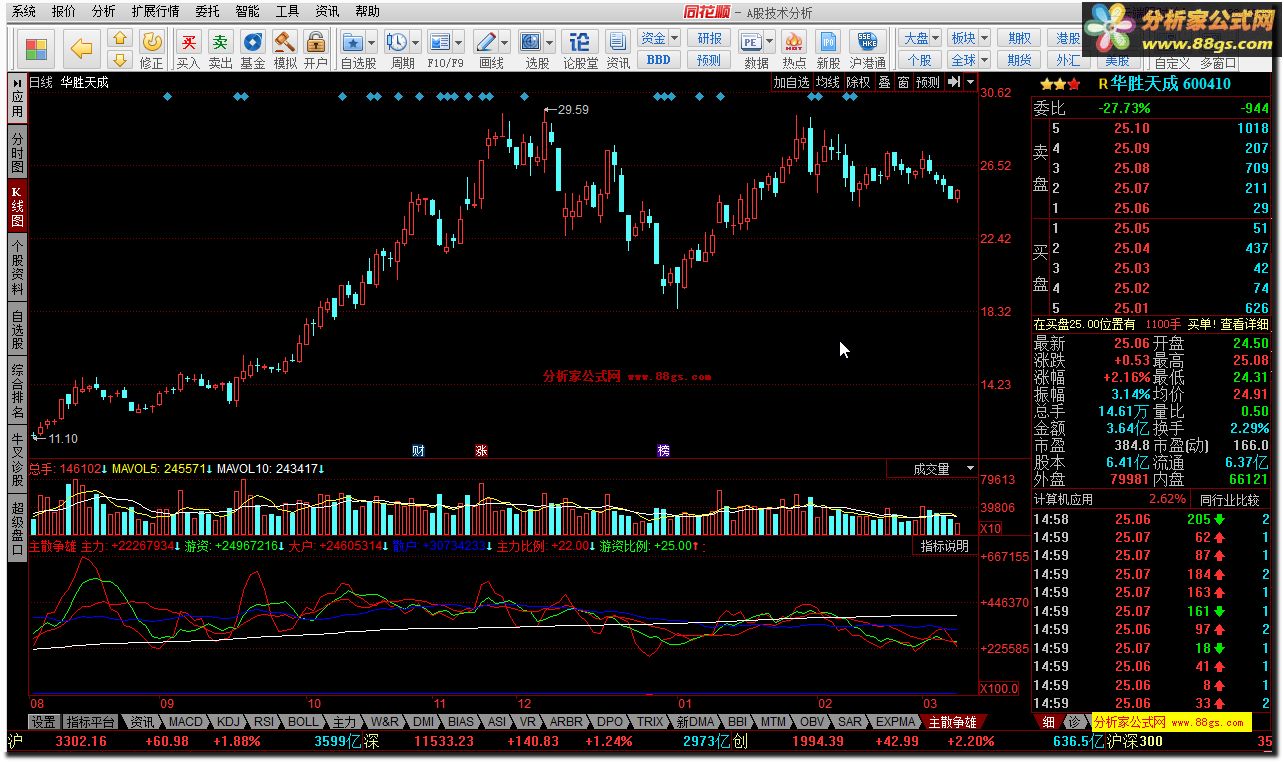Switch to the BOLL indicator tab

303,722
